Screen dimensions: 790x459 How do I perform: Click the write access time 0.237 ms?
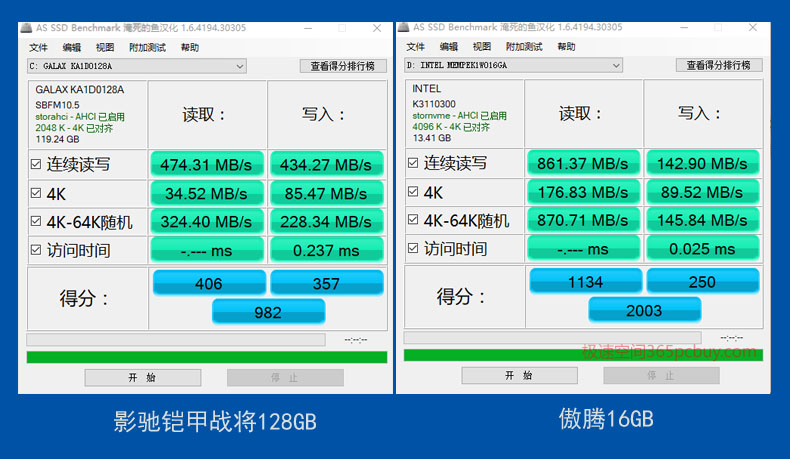(x=326, y=250)
